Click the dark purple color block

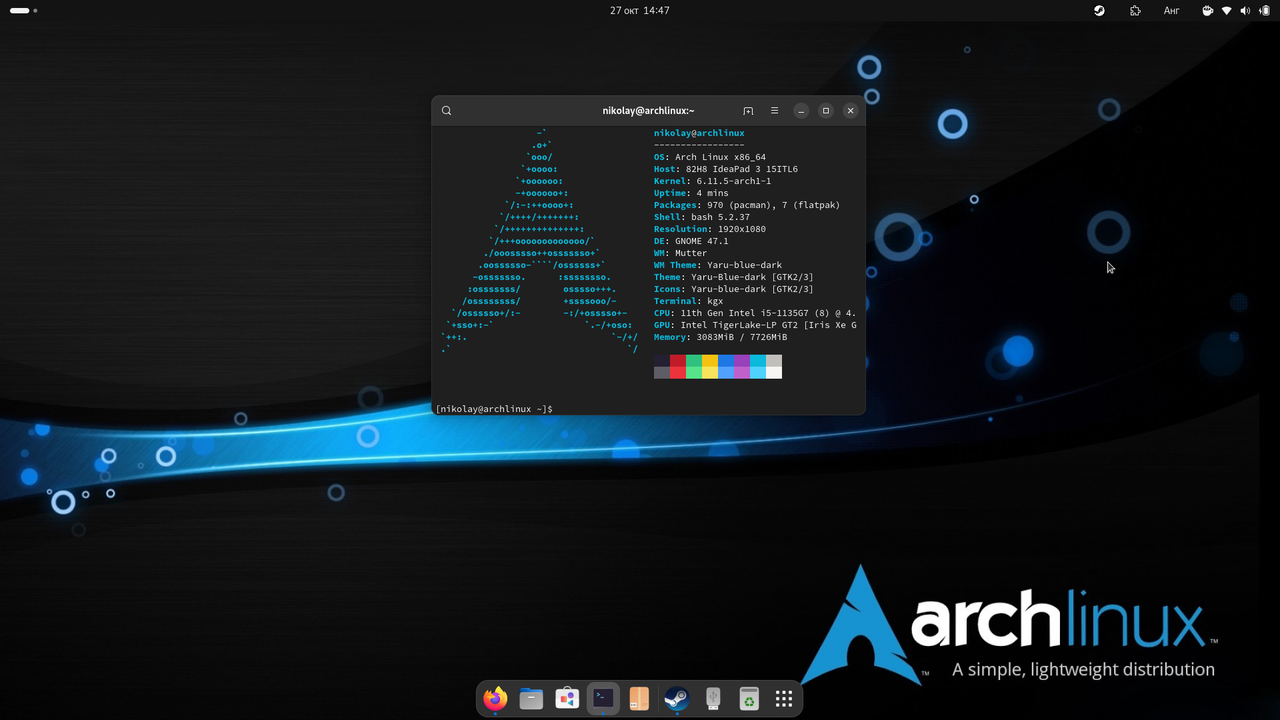742,361
